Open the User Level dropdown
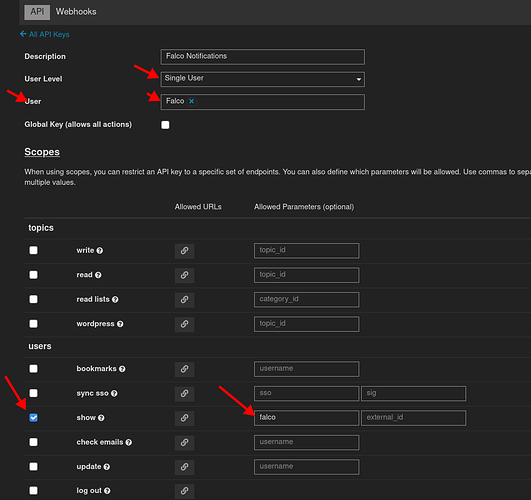Image resolution: width=531 pixels, height=500 pixels. tap(262, 79)
